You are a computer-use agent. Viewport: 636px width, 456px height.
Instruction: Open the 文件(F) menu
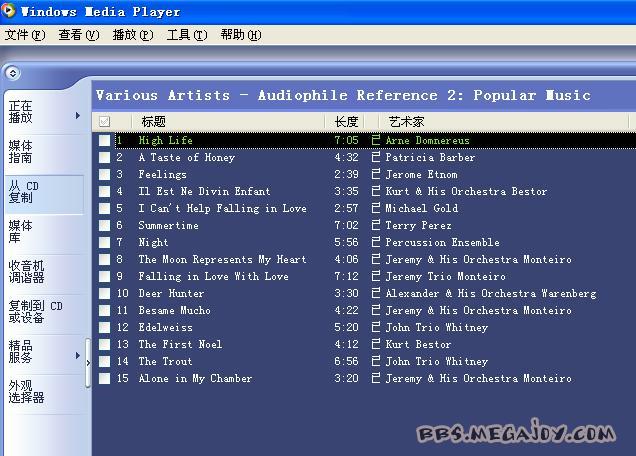coord(25,35)
